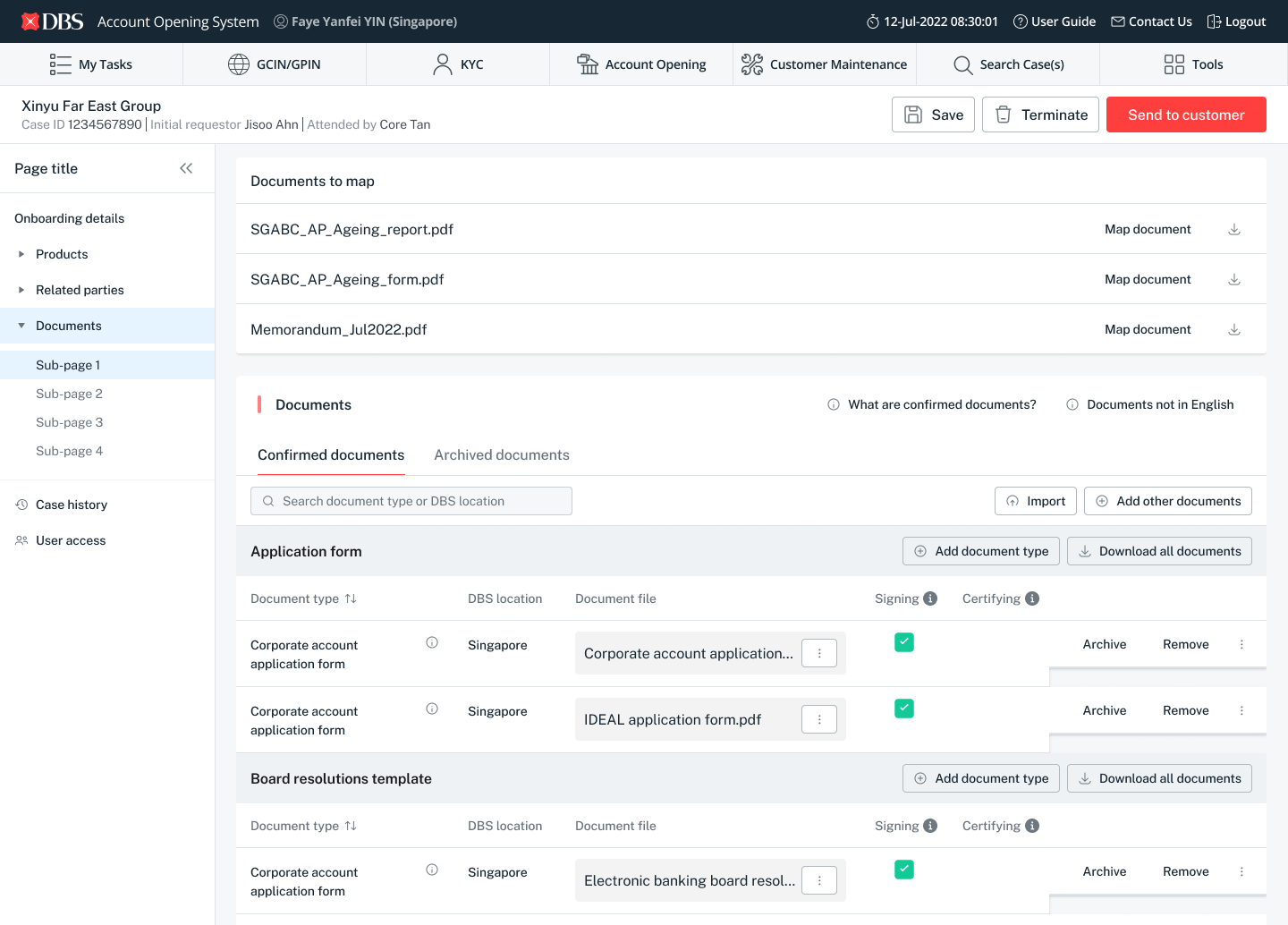Click the Import button
The height and width of the screenshot is (925, 1288).
(x=1036, y=501)
